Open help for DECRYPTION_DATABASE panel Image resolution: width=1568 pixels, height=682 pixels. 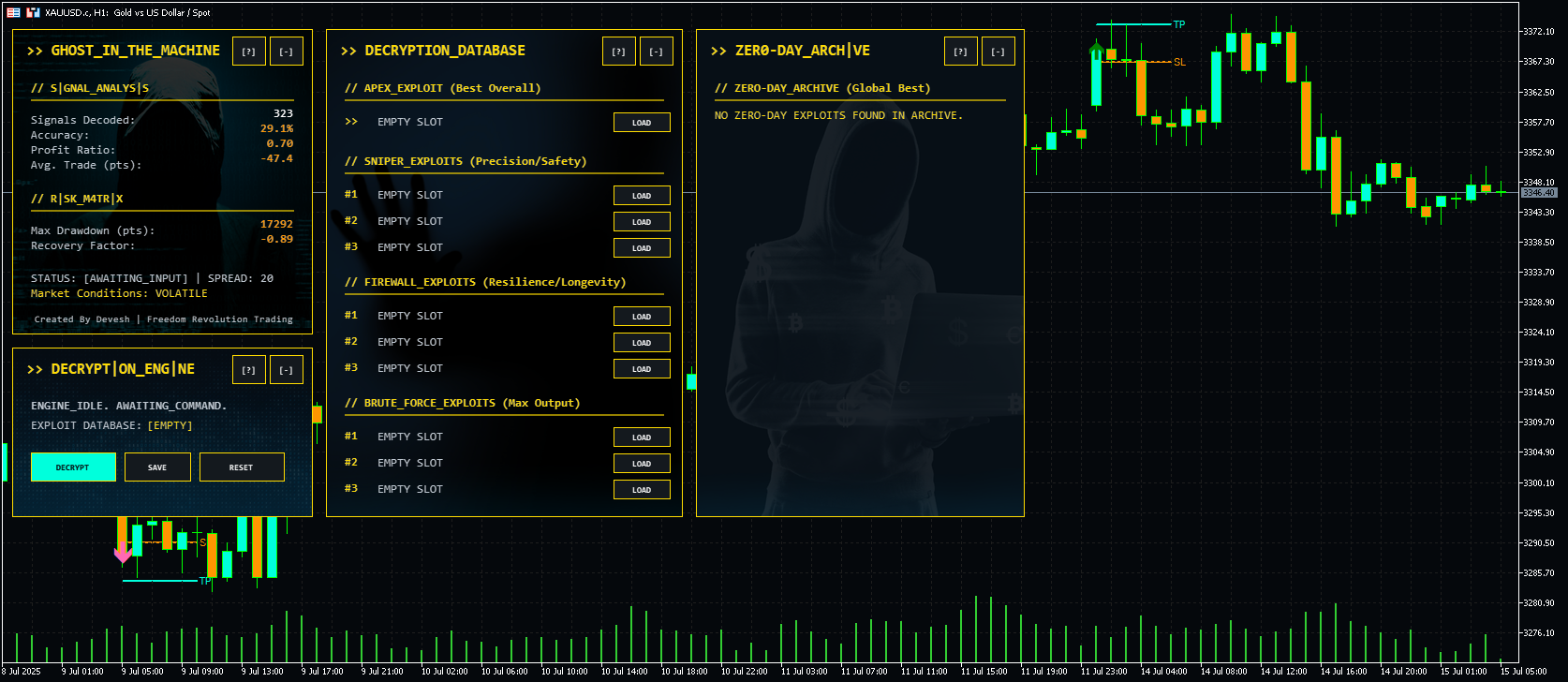618,52
